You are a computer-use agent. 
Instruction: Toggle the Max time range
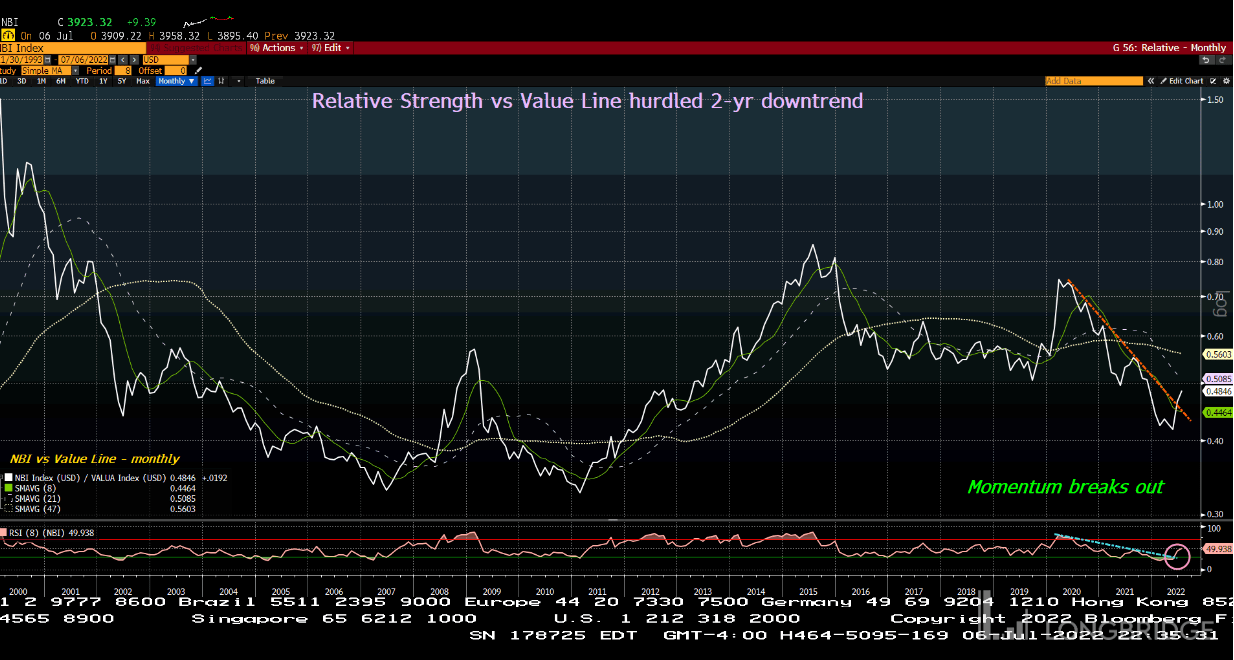click(143, 81)
